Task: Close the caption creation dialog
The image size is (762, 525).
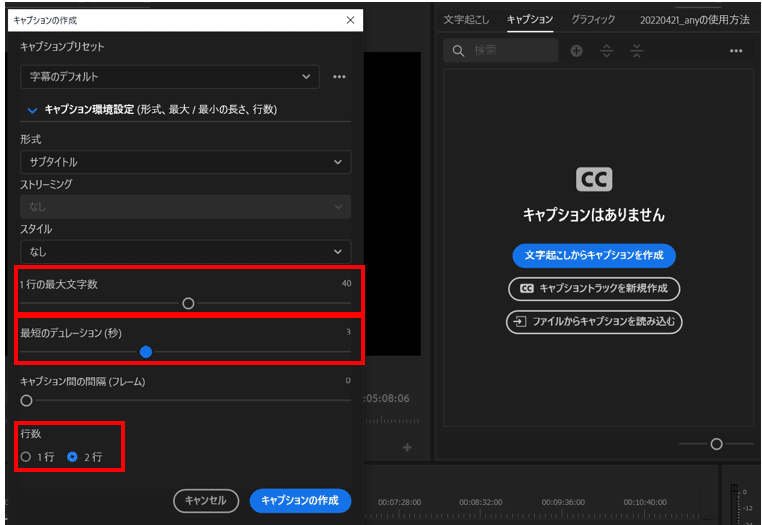Action: point(350,20)
